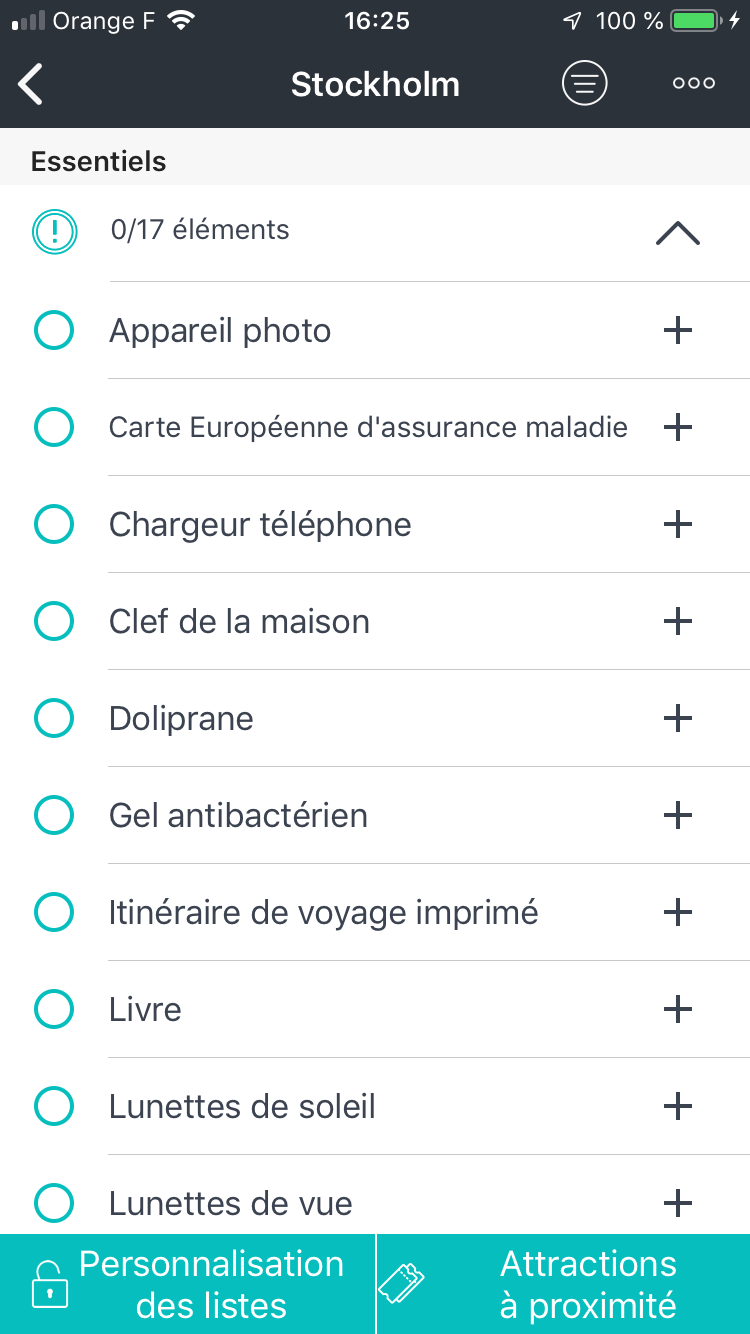Tick the Gel antibactérien circle
This screenshot has width=750, height=1334.
click(54, 816)
